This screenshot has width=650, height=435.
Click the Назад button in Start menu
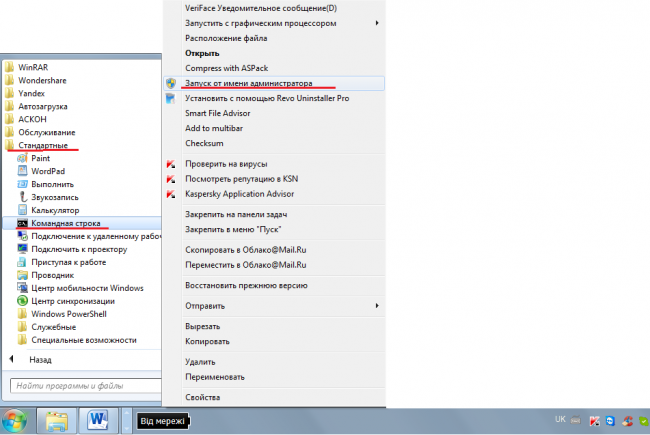pyautogui.click(x=40, y=358)
